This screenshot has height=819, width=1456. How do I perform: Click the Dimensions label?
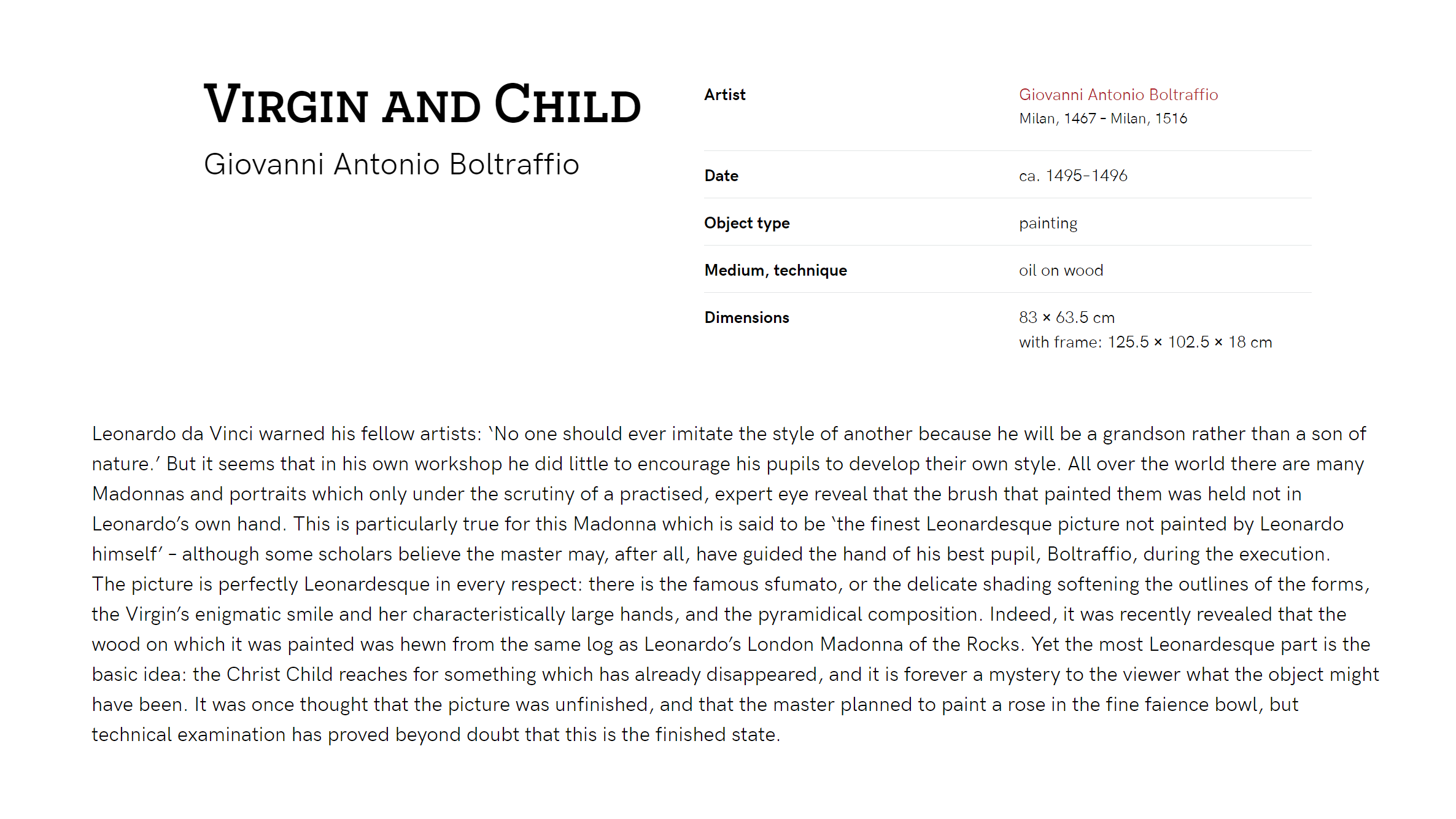(747, 317)
